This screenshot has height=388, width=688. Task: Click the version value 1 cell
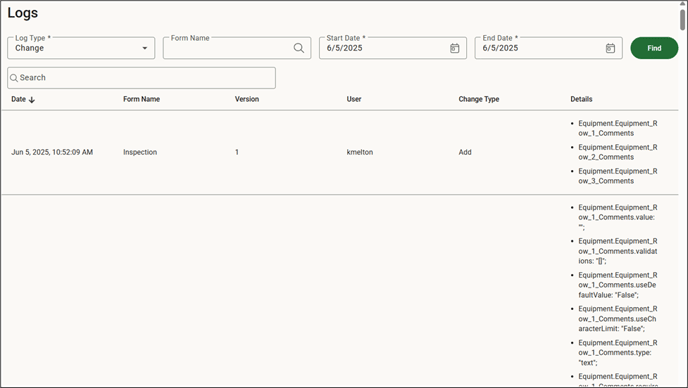point(237,152)
